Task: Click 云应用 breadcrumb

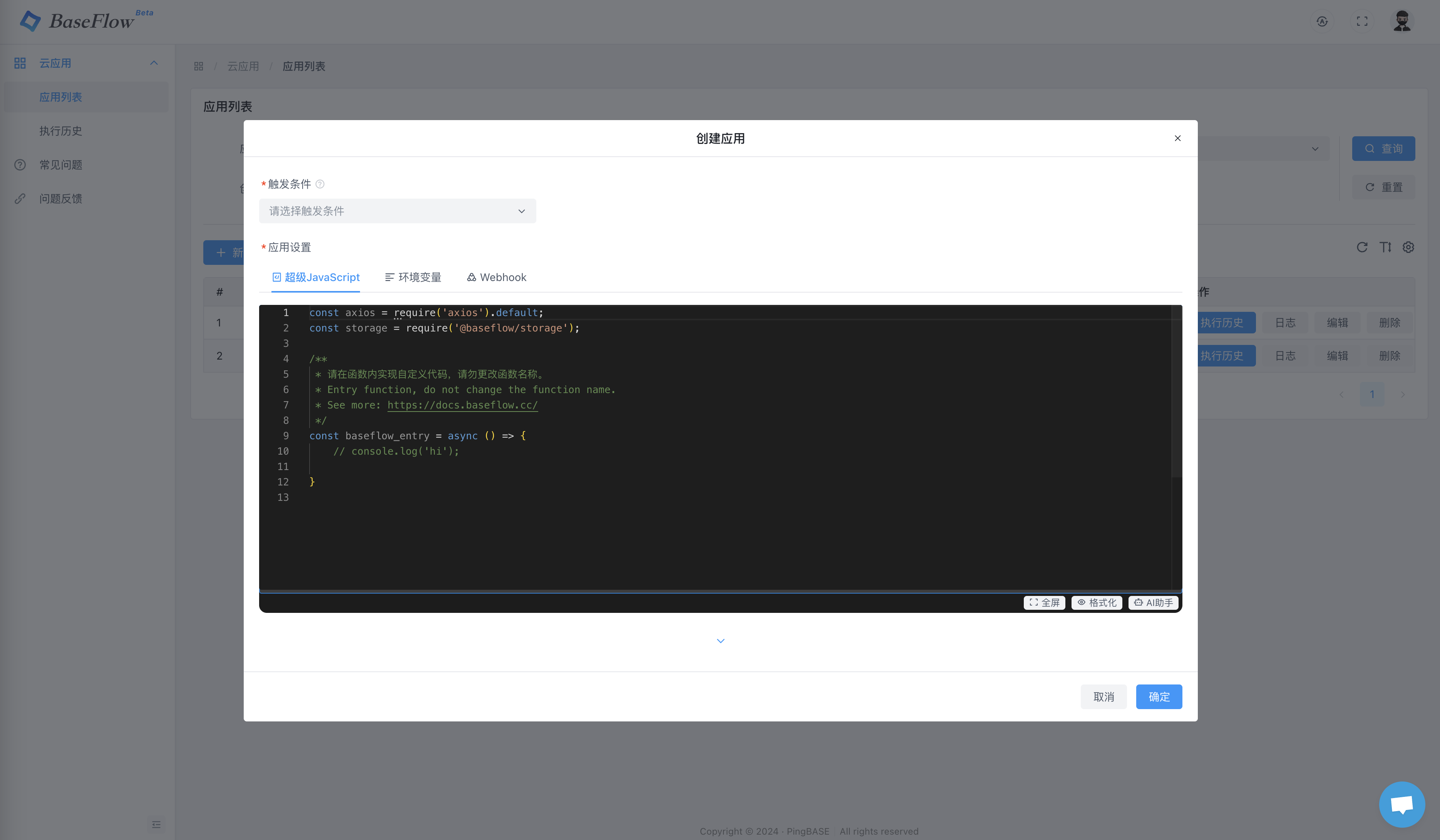Action: tap(243, 66)
